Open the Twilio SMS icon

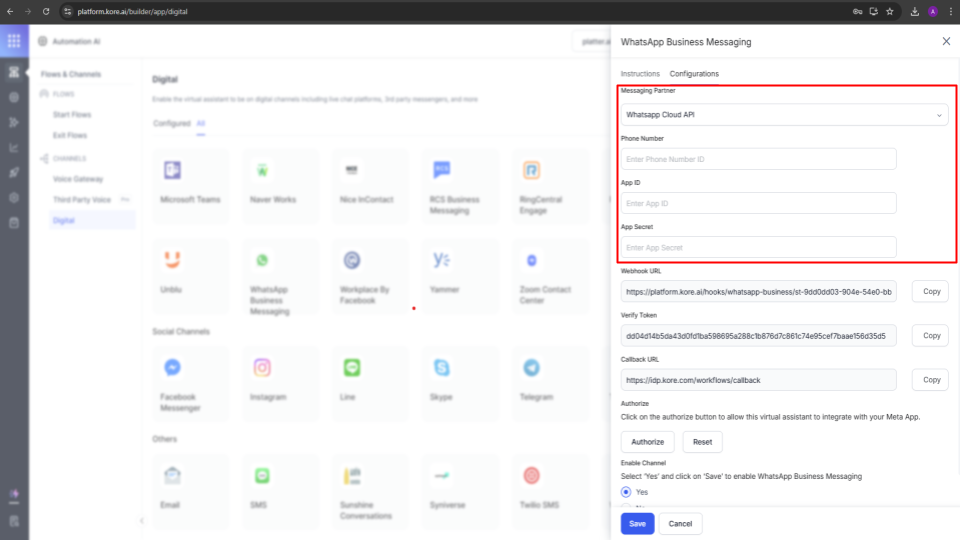[531, 476]
